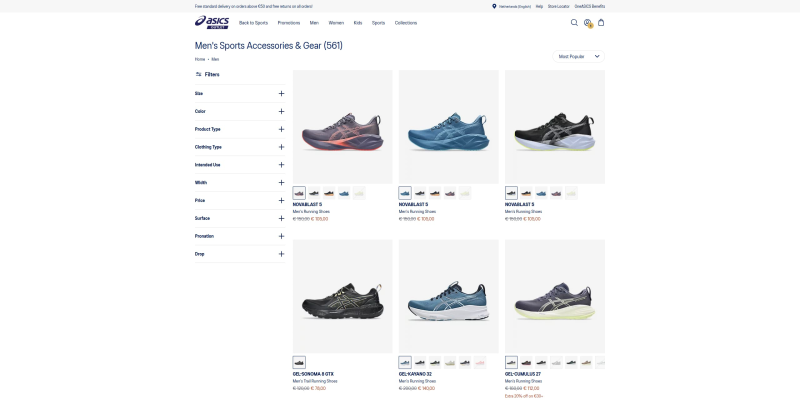Image resolution: width=800 pixels, height=400 pixels.
Task: Select the cream swatch under the blue NOVABLAST 5
Action: coord(465,193)
